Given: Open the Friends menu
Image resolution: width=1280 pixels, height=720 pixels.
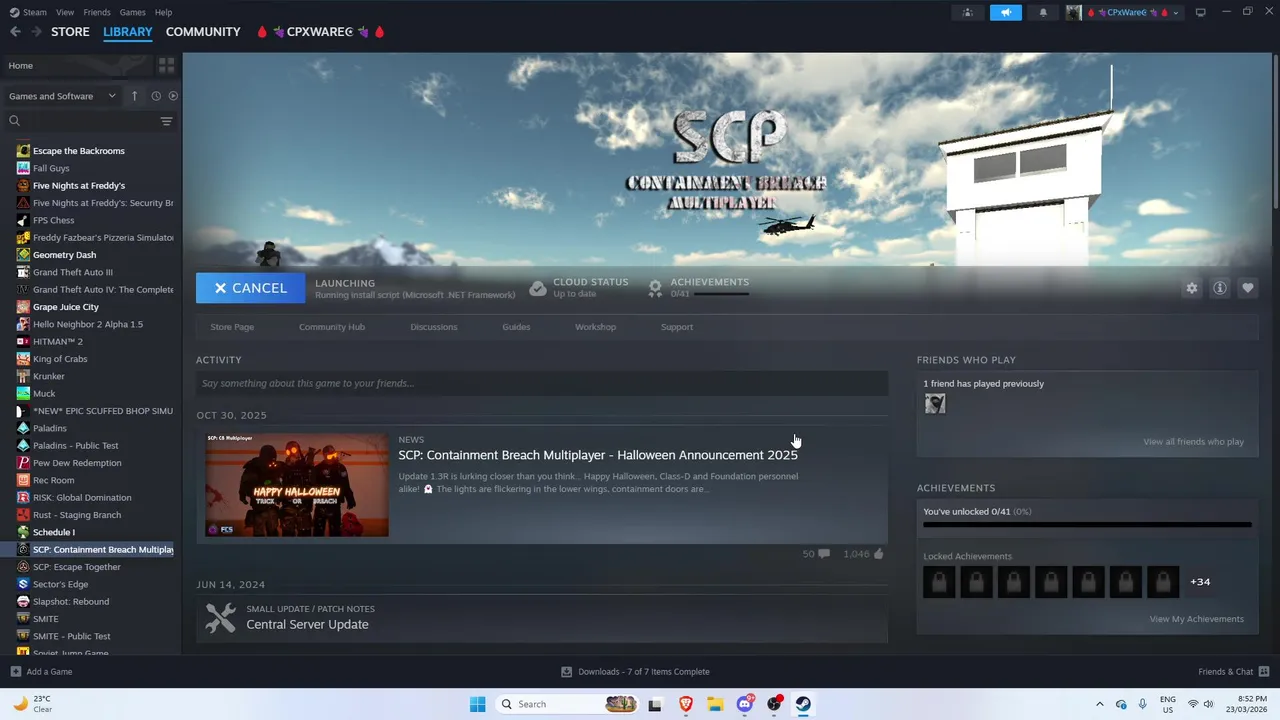Looking at the screenshot, I should [x=97, y=12].
